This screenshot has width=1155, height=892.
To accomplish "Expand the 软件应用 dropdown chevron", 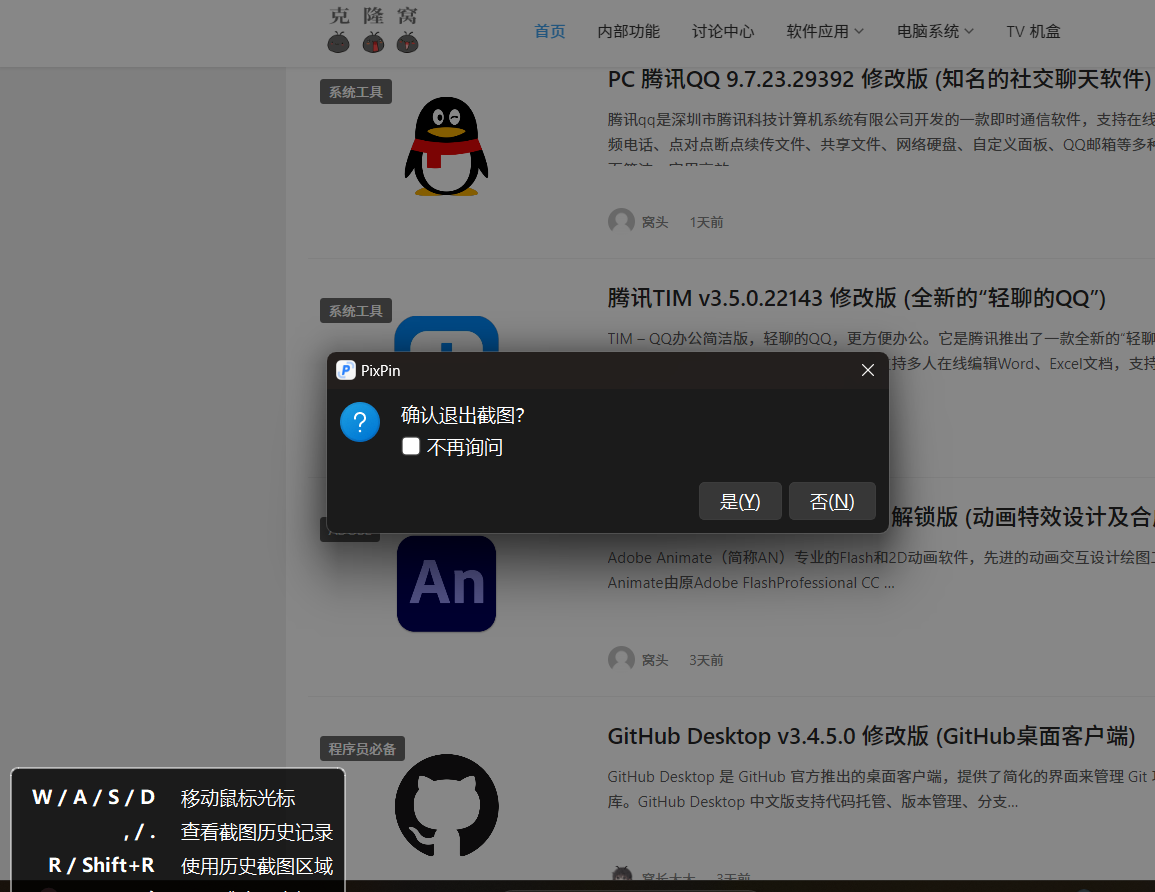I will point(859,31).
